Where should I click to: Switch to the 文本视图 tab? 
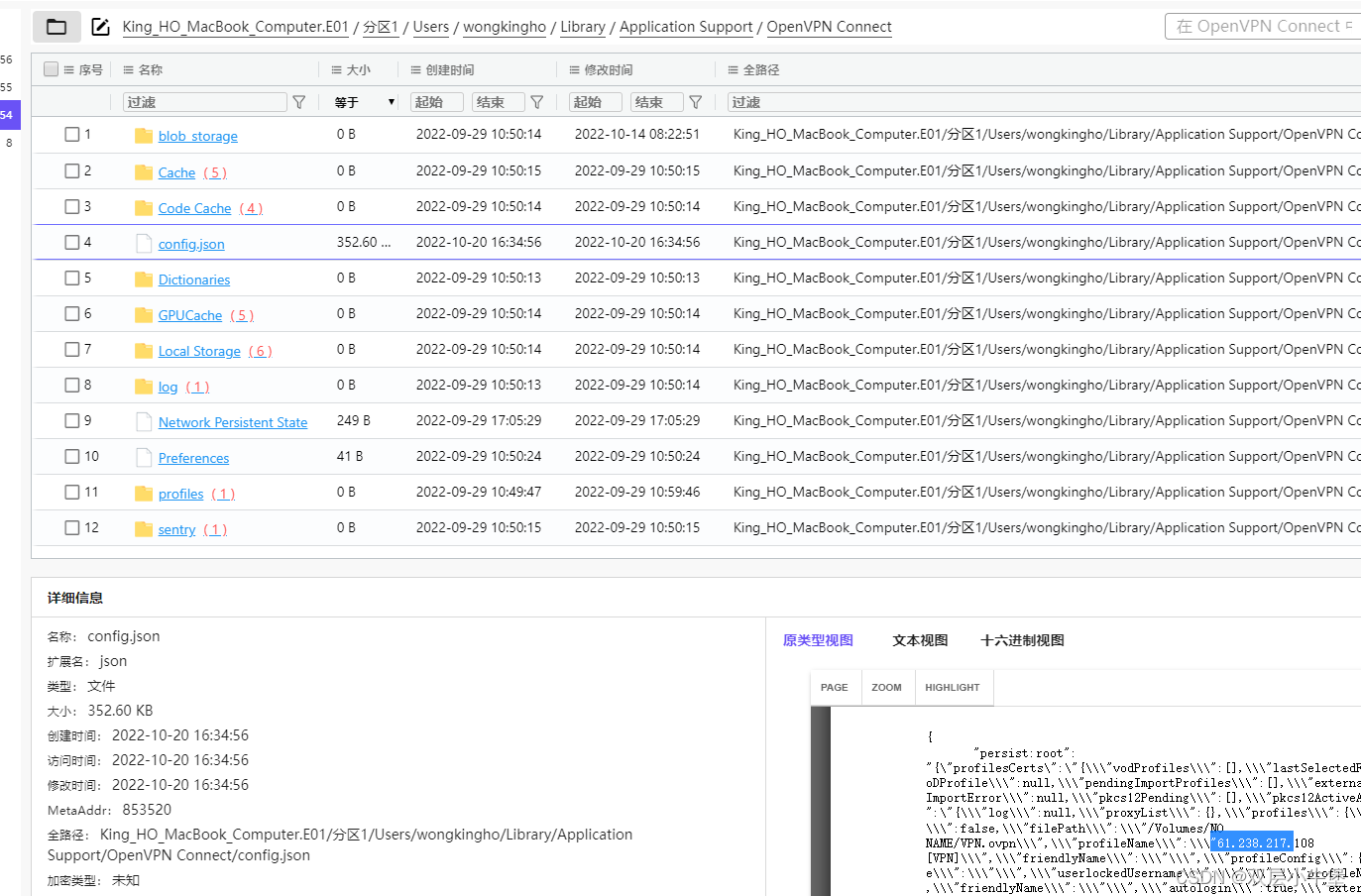click(x=920, y=640)
